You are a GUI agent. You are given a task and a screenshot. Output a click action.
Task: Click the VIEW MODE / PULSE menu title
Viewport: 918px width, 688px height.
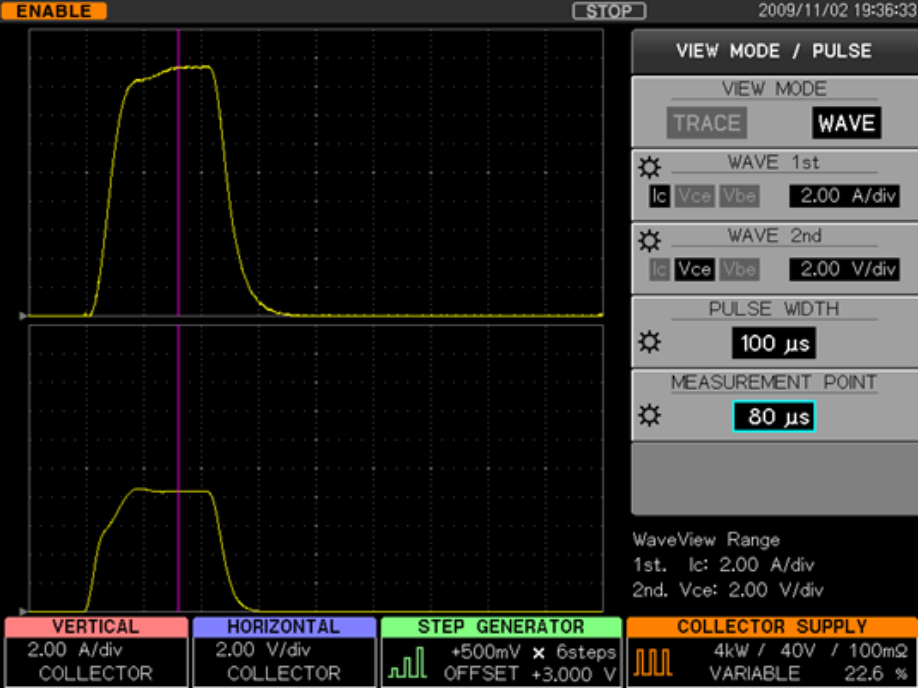pos(774,51)
